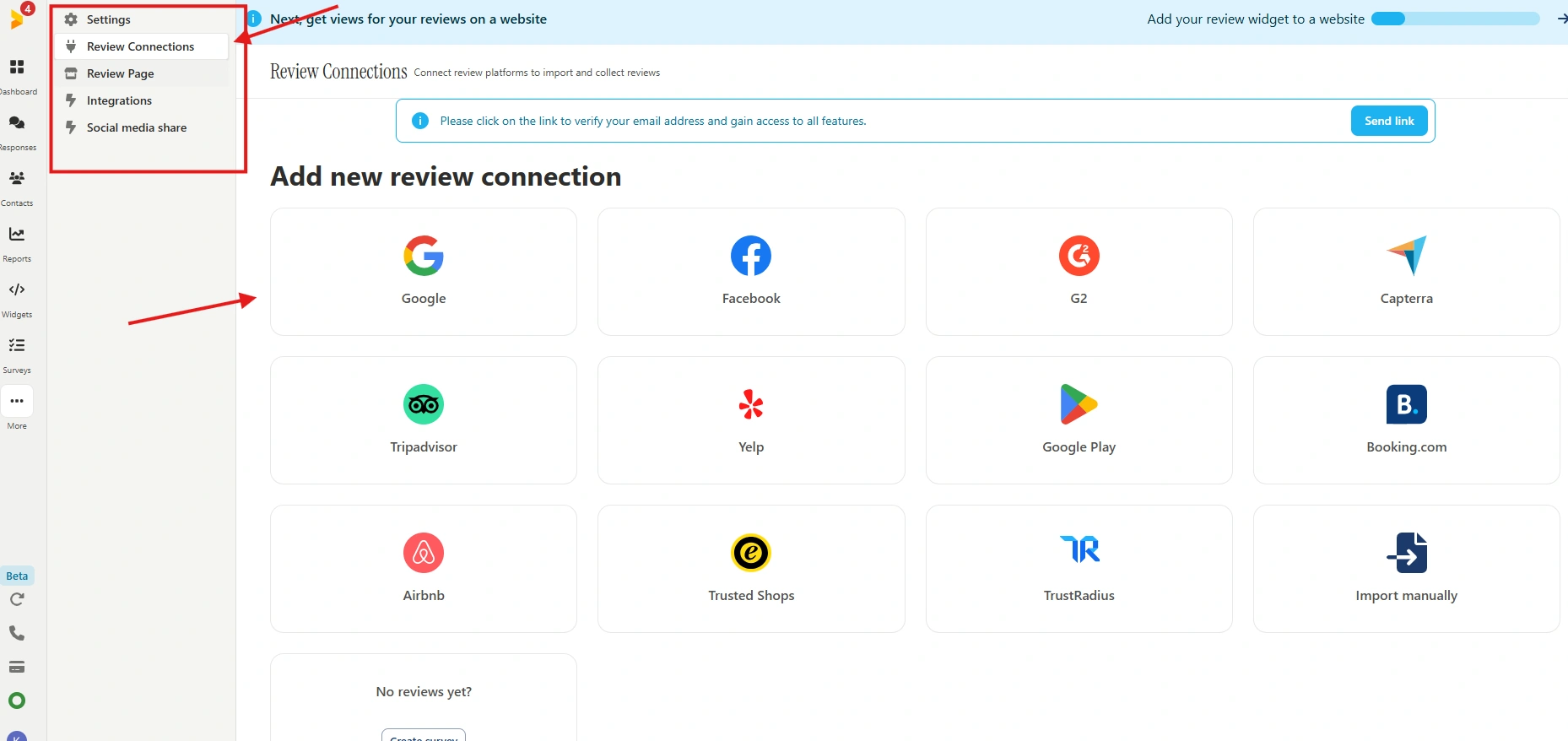Viewport: 1568px width, 741px height.
Task: Select the Trusted Shops connection card
Action: coord(751,569)
